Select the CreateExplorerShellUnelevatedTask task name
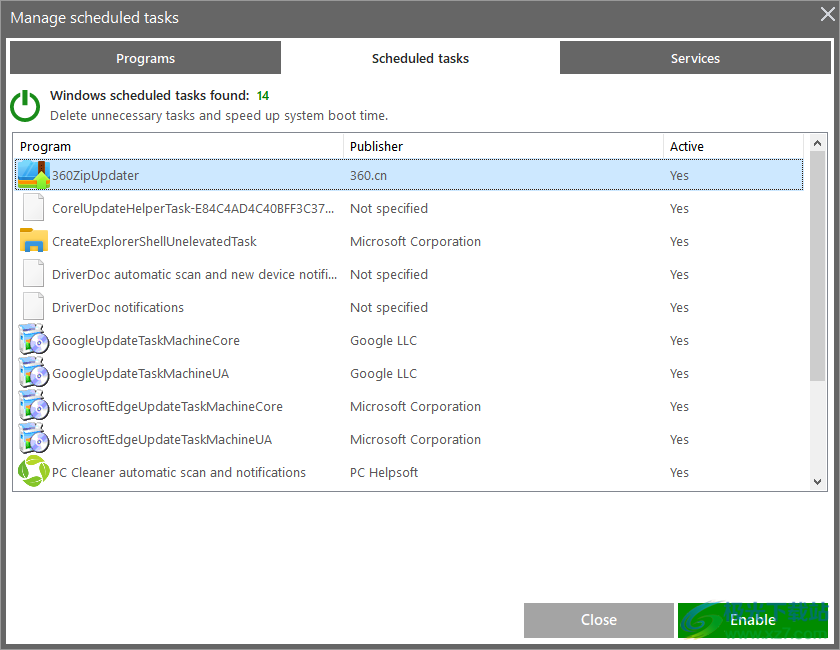840x650 pixels. point(154,242)
